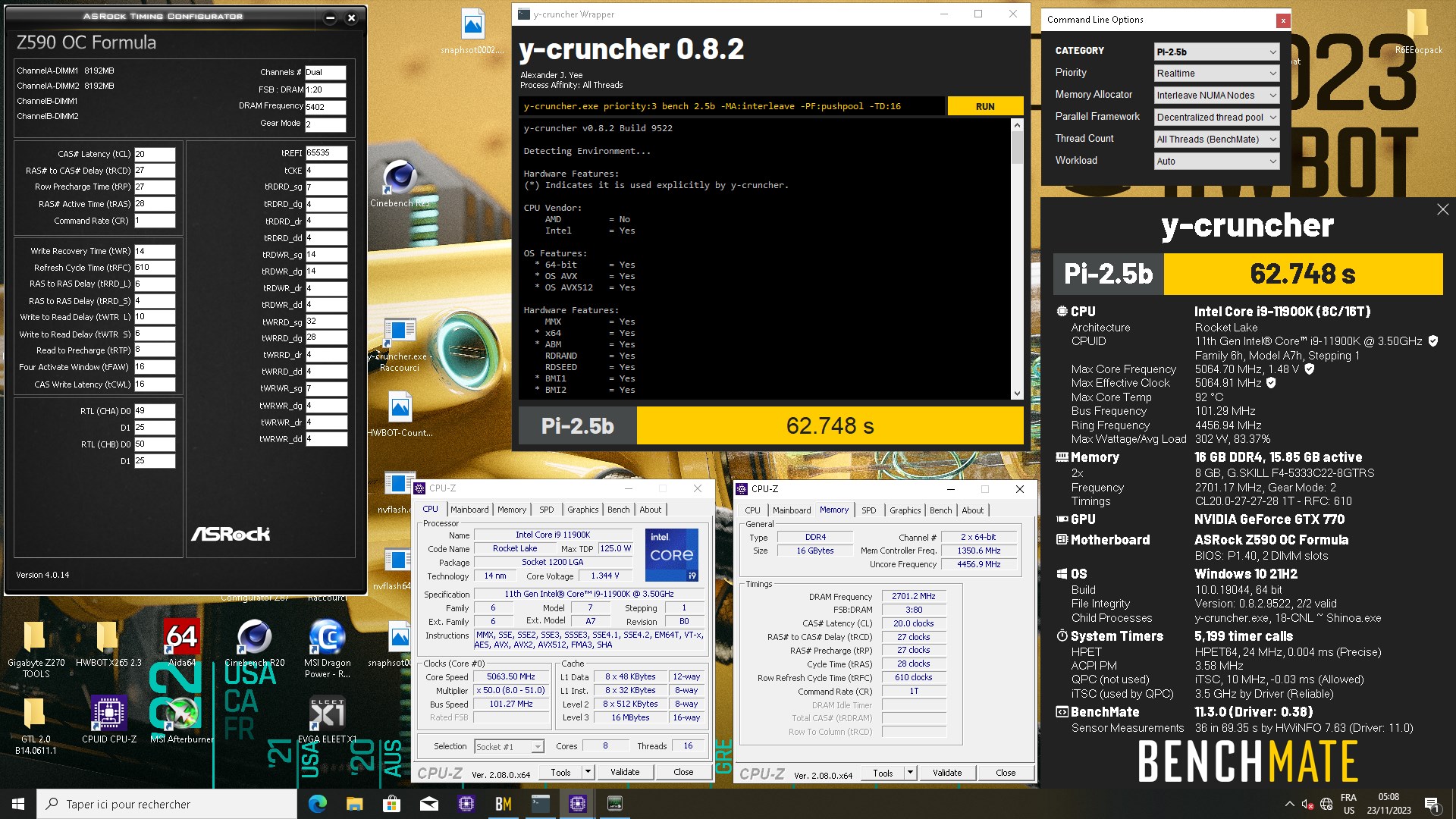Close the BenchMate y-cruncher result panel
Image resolution: width=1456 pixels, height=819 pixels.
click(x=1442, y=209)
